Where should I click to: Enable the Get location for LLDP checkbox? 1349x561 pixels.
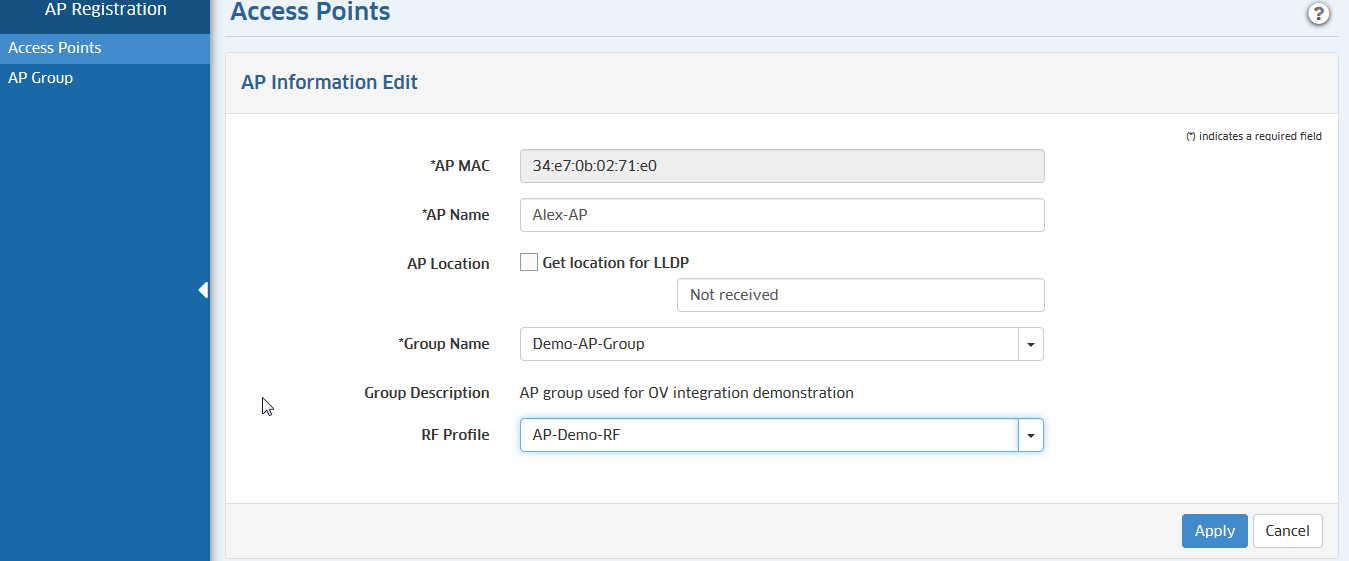tap(529, 263)
